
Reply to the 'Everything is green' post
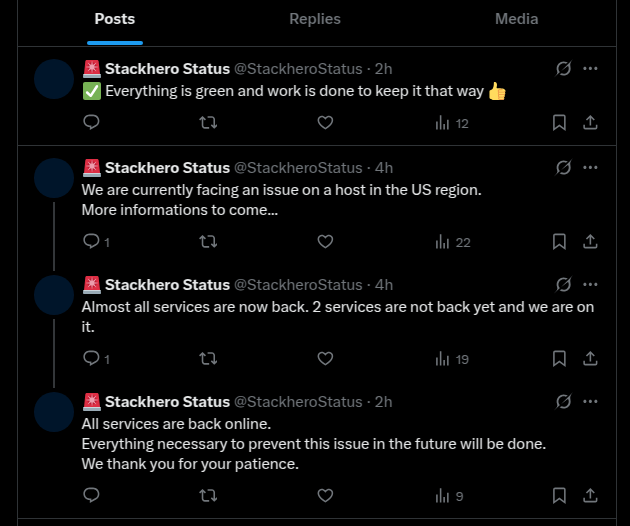[x=91, y=122]
